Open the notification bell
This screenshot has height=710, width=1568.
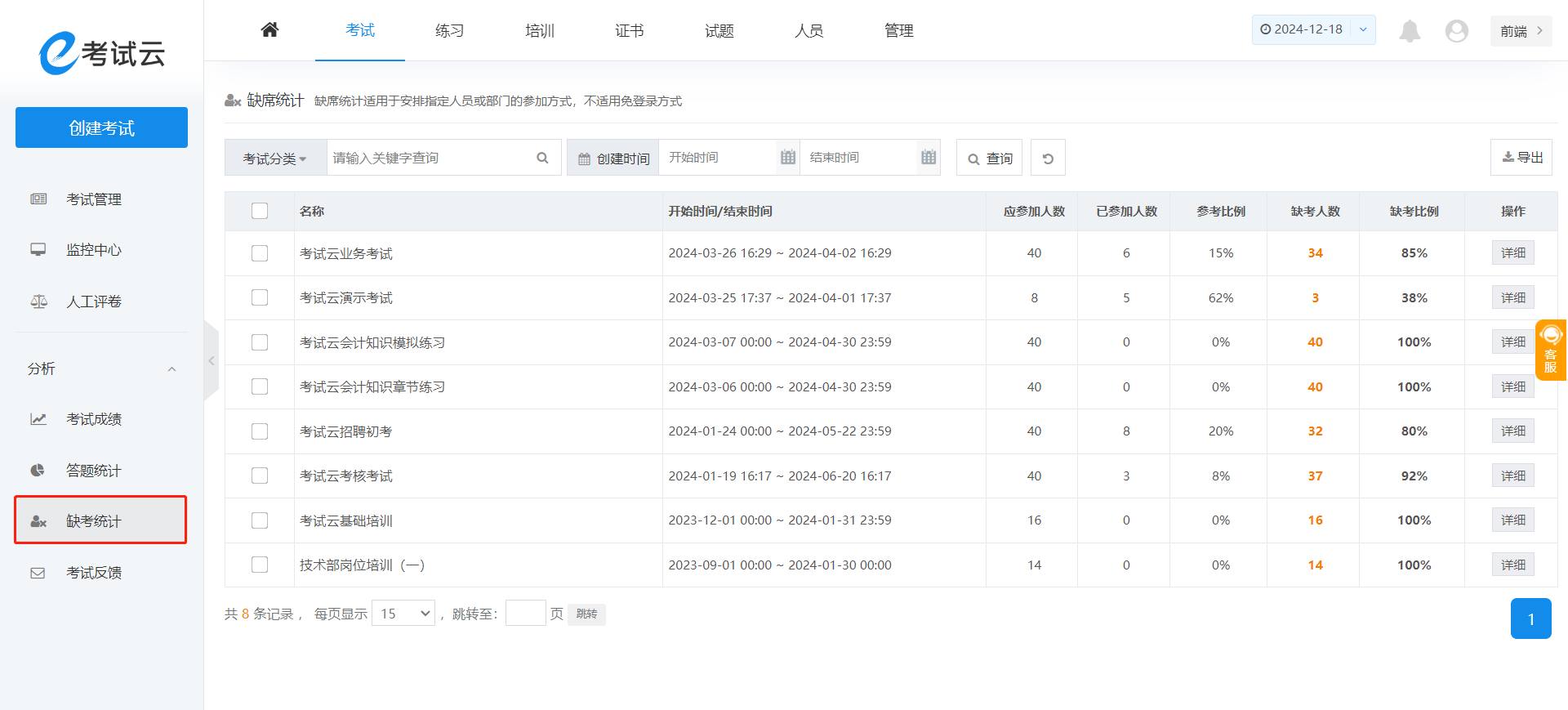(1410, 31)
